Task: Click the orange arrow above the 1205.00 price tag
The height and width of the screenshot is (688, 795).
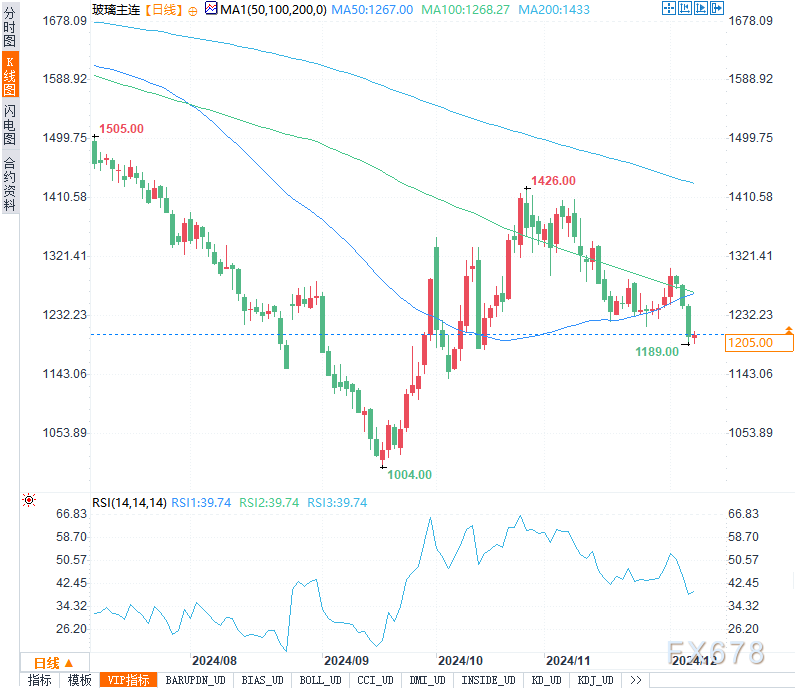Action: [x=789, y=329]
